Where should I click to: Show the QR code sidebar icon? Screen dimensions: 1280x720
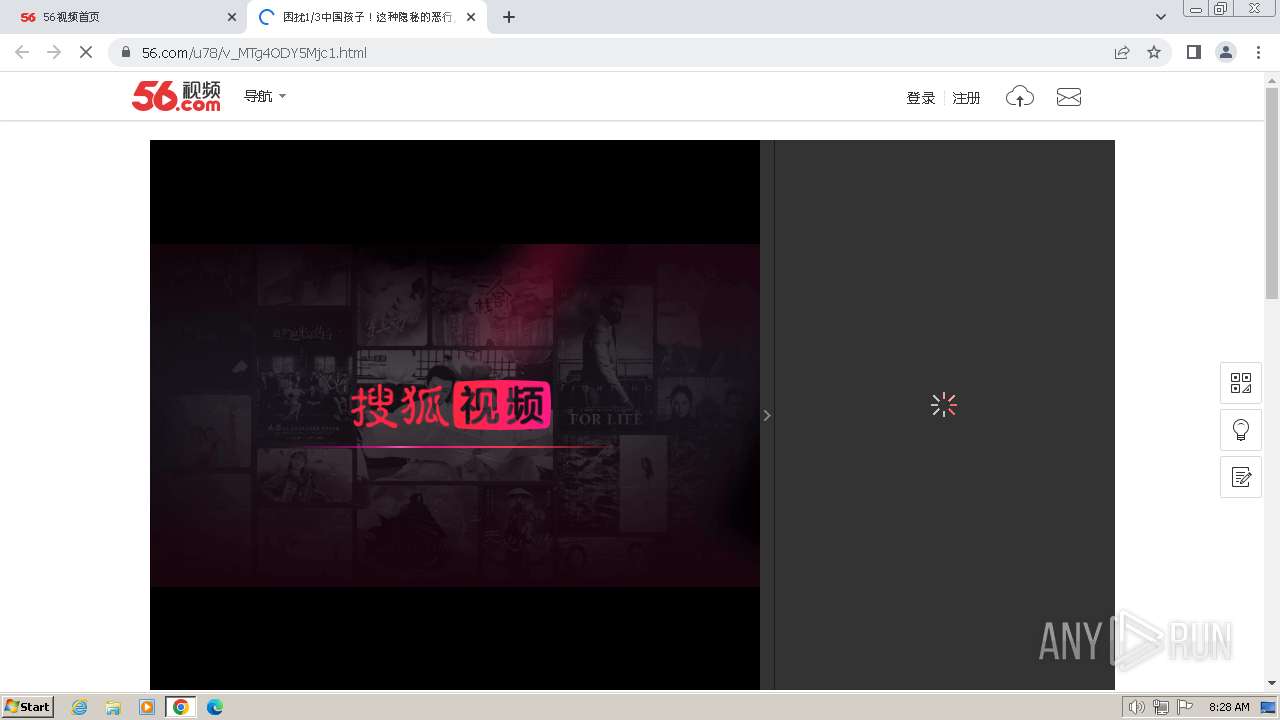1241,383
